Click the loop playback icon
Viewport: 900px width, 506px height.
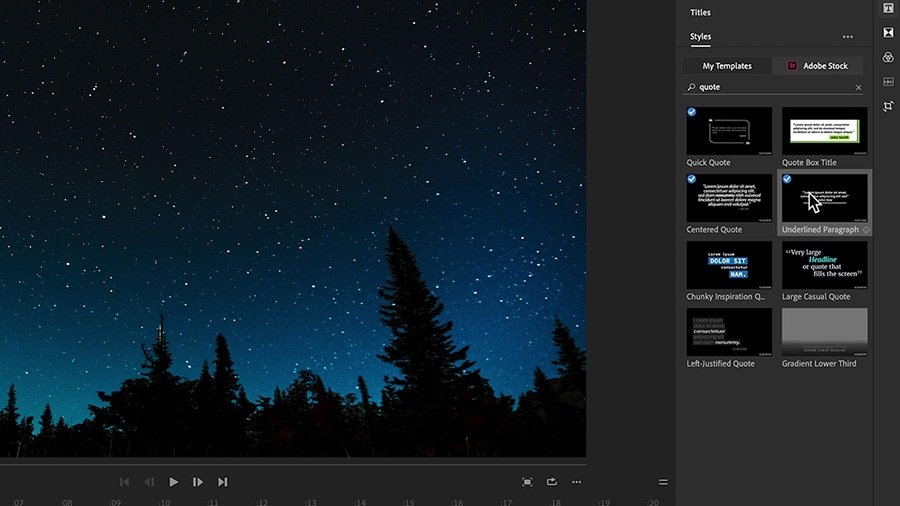552,482
